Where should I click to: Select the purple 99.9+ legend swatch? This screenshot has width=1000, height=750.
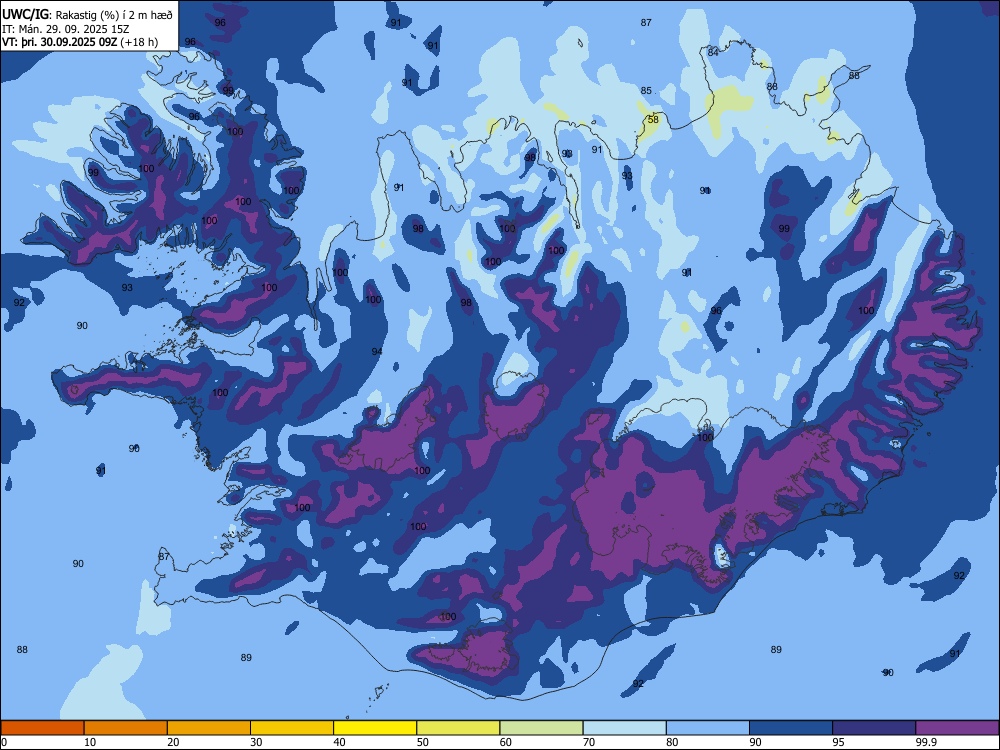[957, 728]
